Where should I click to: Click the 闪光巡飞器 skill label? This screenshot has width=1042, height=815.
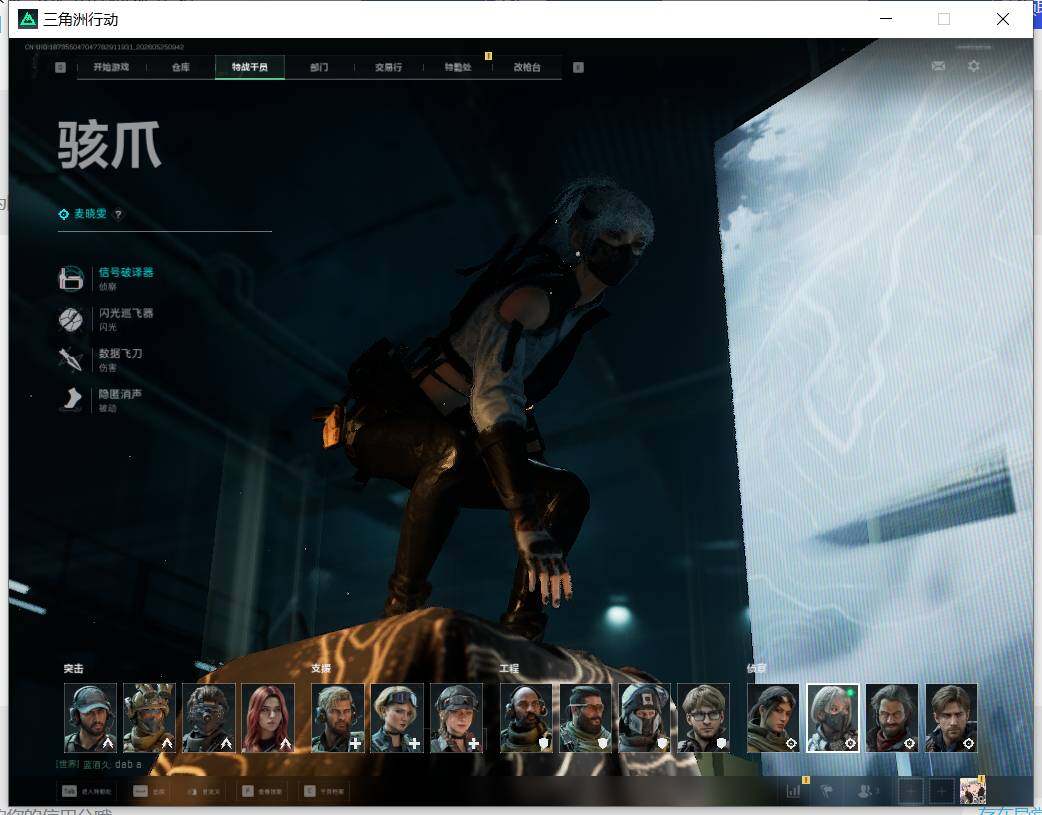(x=126, y=313)
